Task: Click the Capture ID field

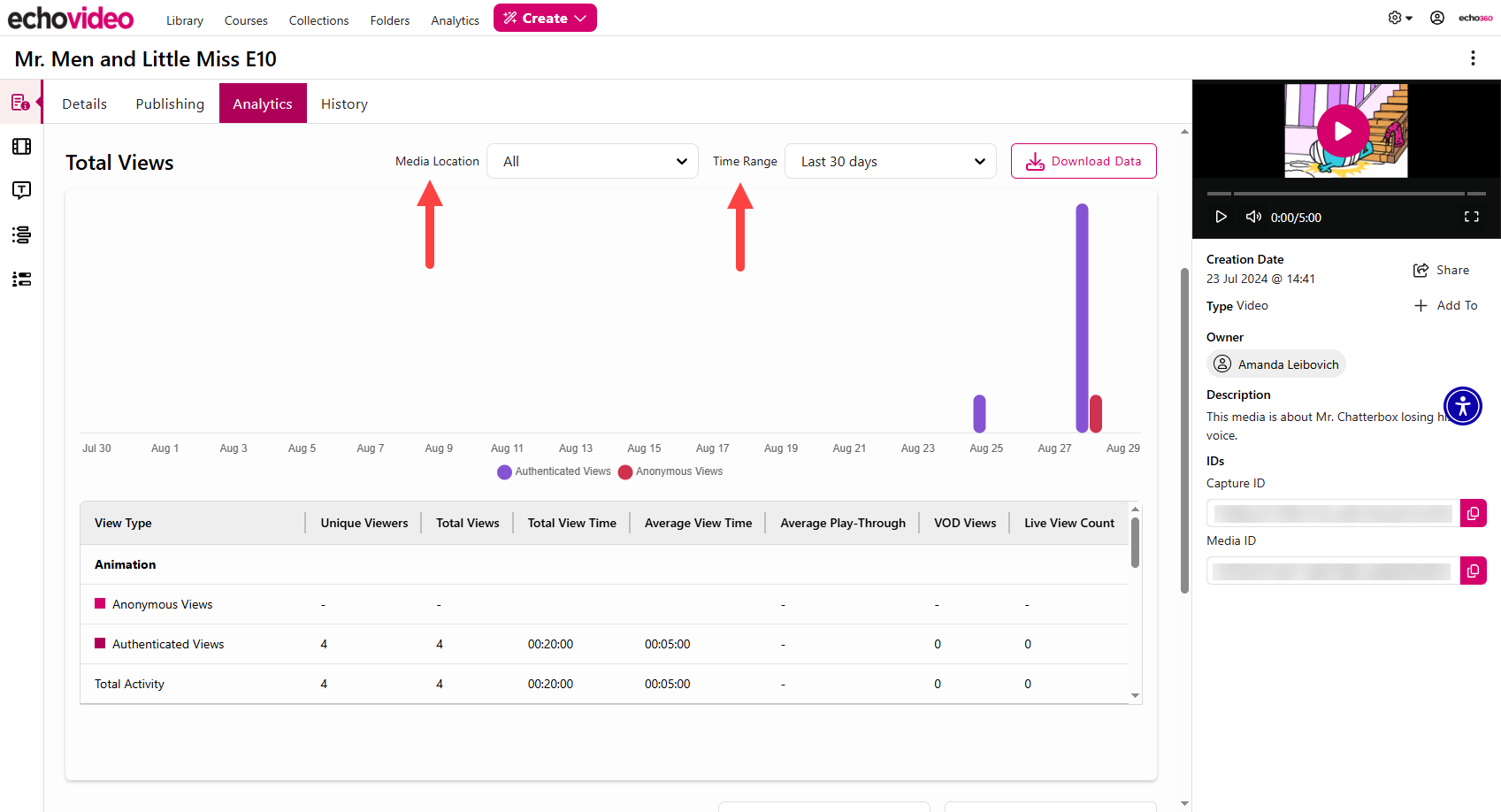Action: (x=1333, y=513)
